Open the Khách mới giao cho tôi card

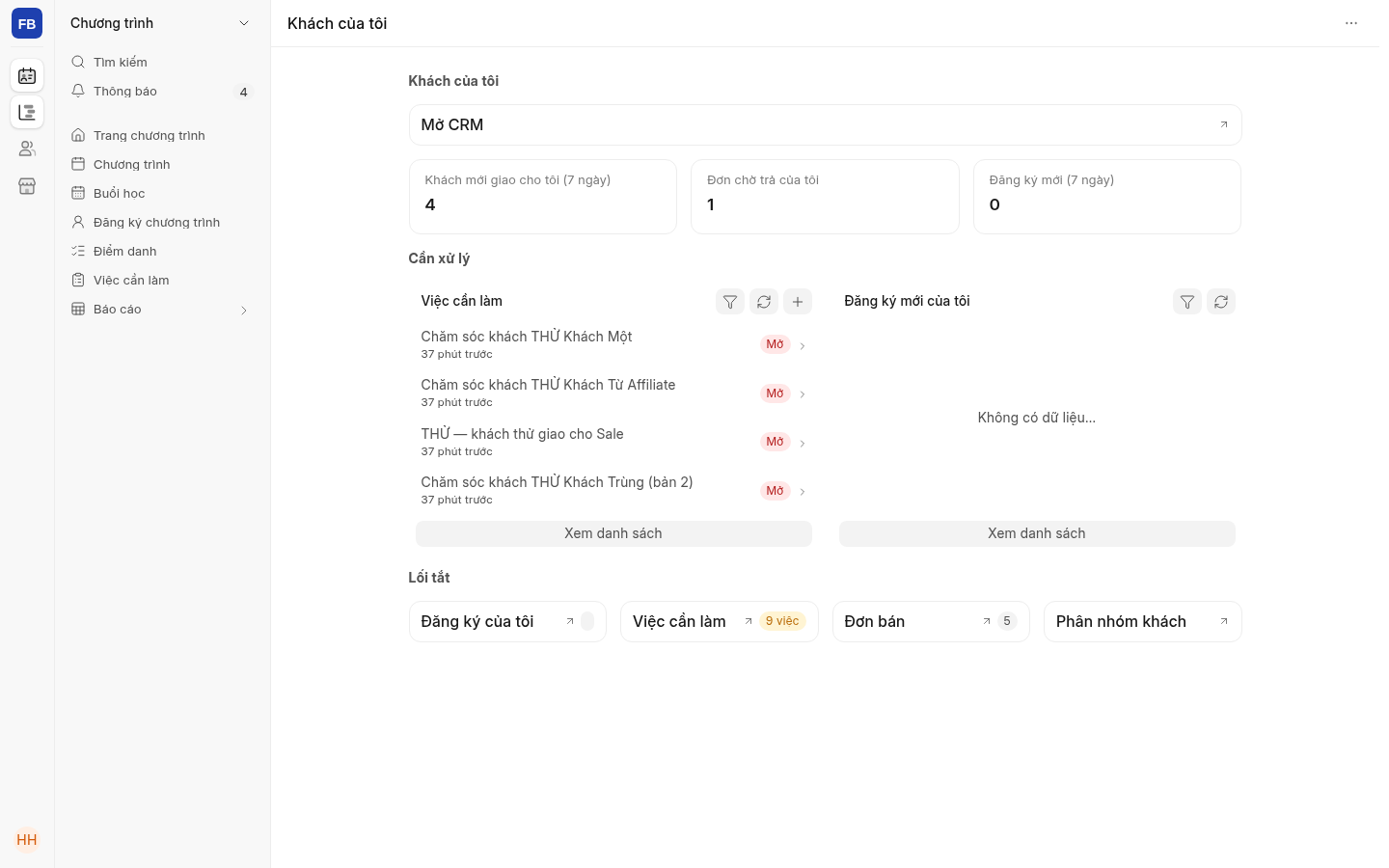pyautogui.click(x=543, y=197)
